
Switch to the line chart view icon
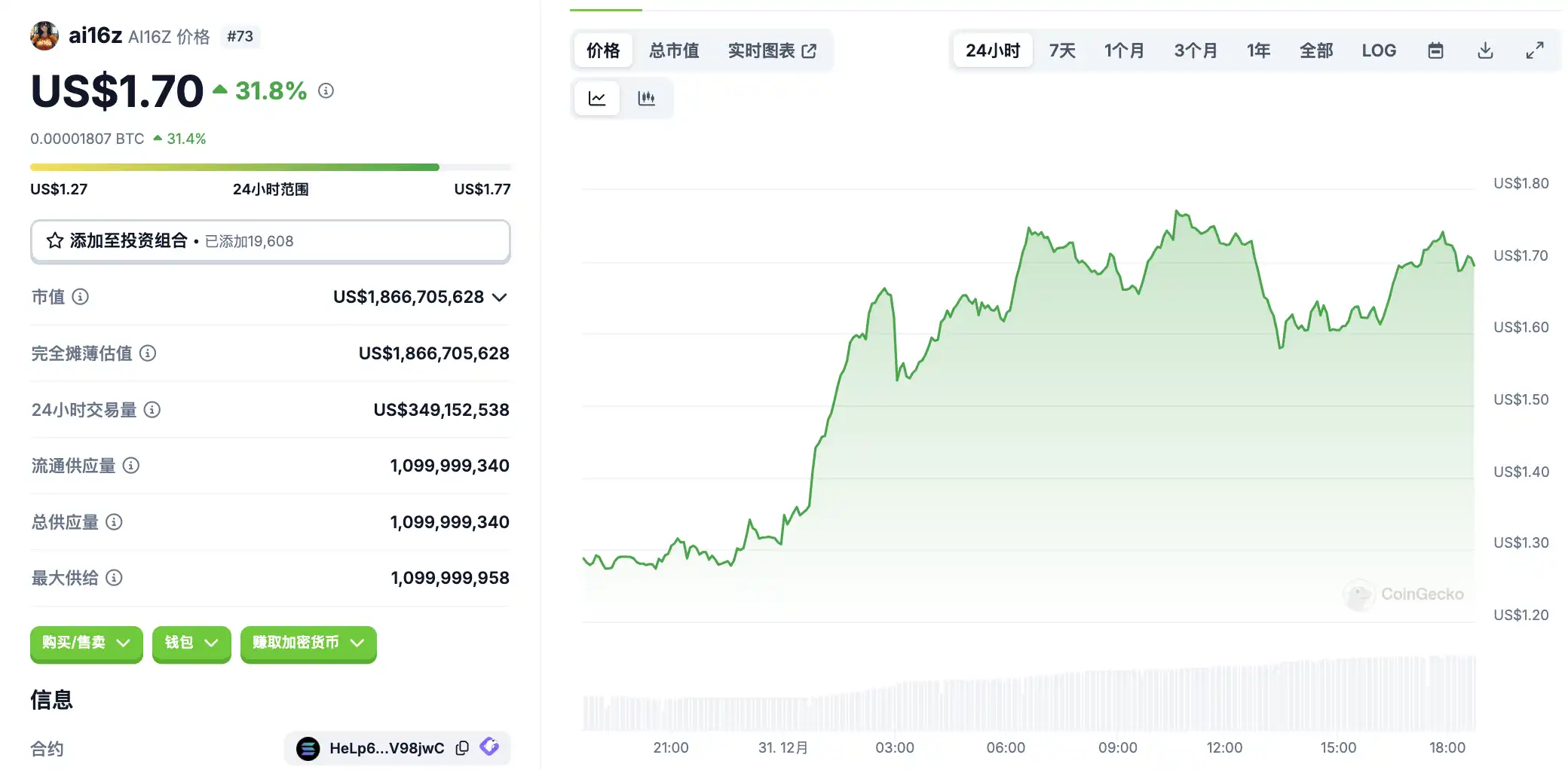click(x=597, y=99)
